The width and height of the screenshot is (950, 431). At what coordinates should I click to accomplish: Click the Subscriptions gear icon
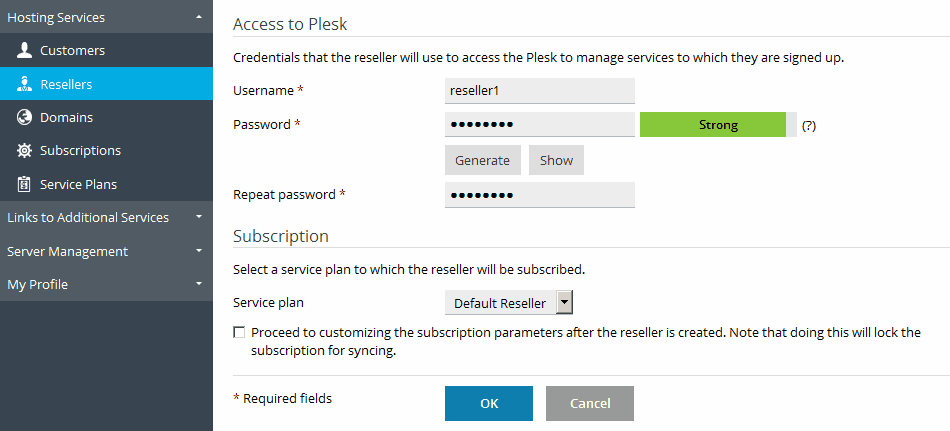[24, 151]
